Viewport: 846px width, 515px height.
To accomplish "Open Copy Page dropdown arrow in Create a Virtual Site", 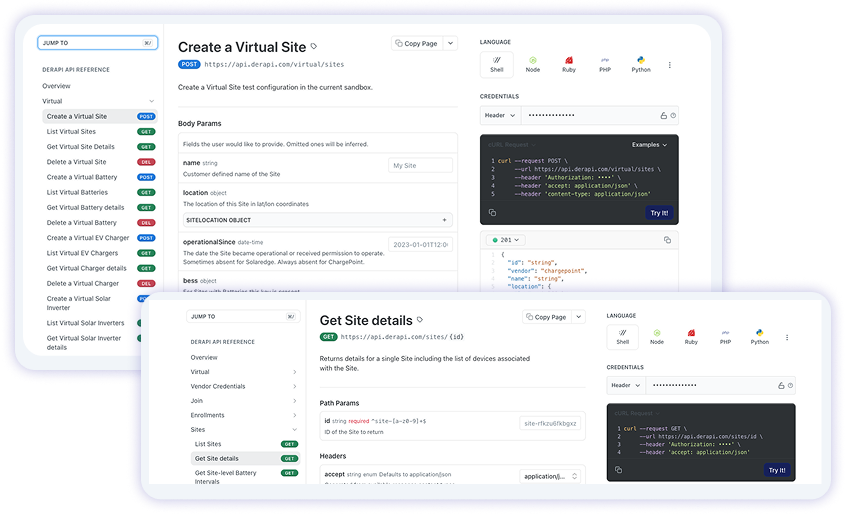I will point(450,43).
